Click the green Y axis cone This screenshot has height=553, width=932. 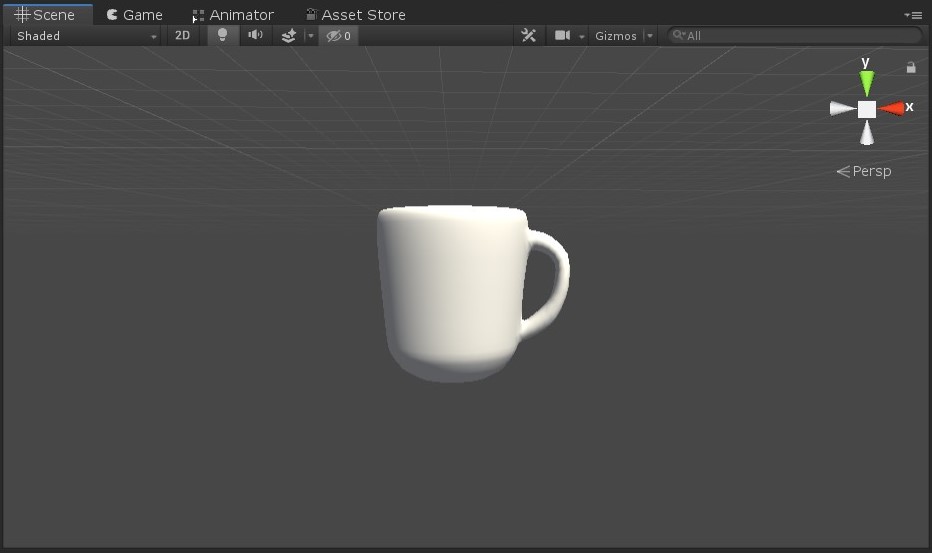[867, 83]
